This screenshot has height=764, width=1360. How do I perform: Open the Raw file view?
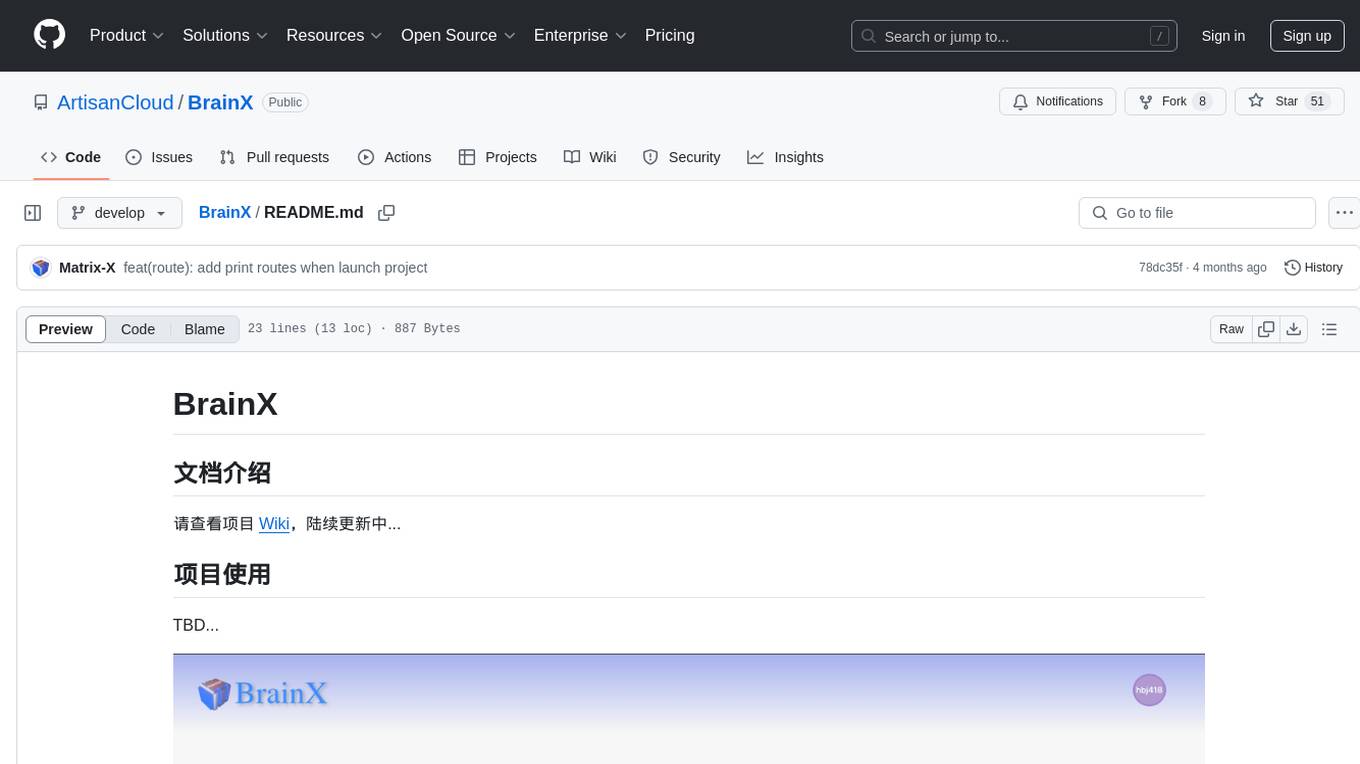(x=1231, y=329)
